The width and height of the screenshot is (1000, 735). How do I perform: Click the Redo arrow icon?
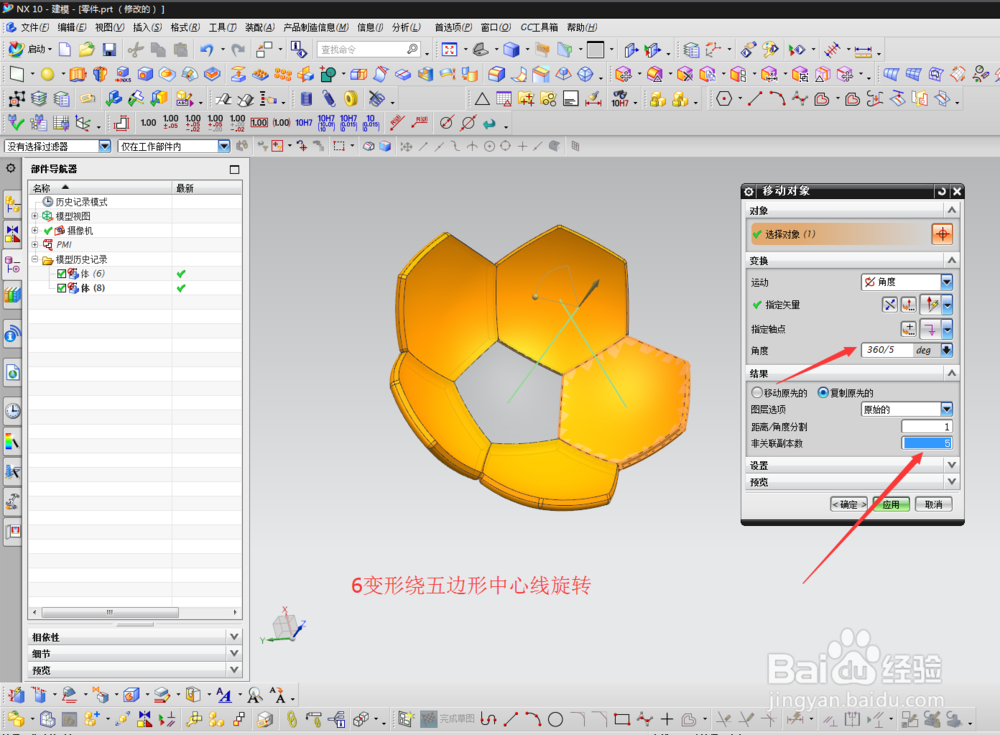coord(238,49)
